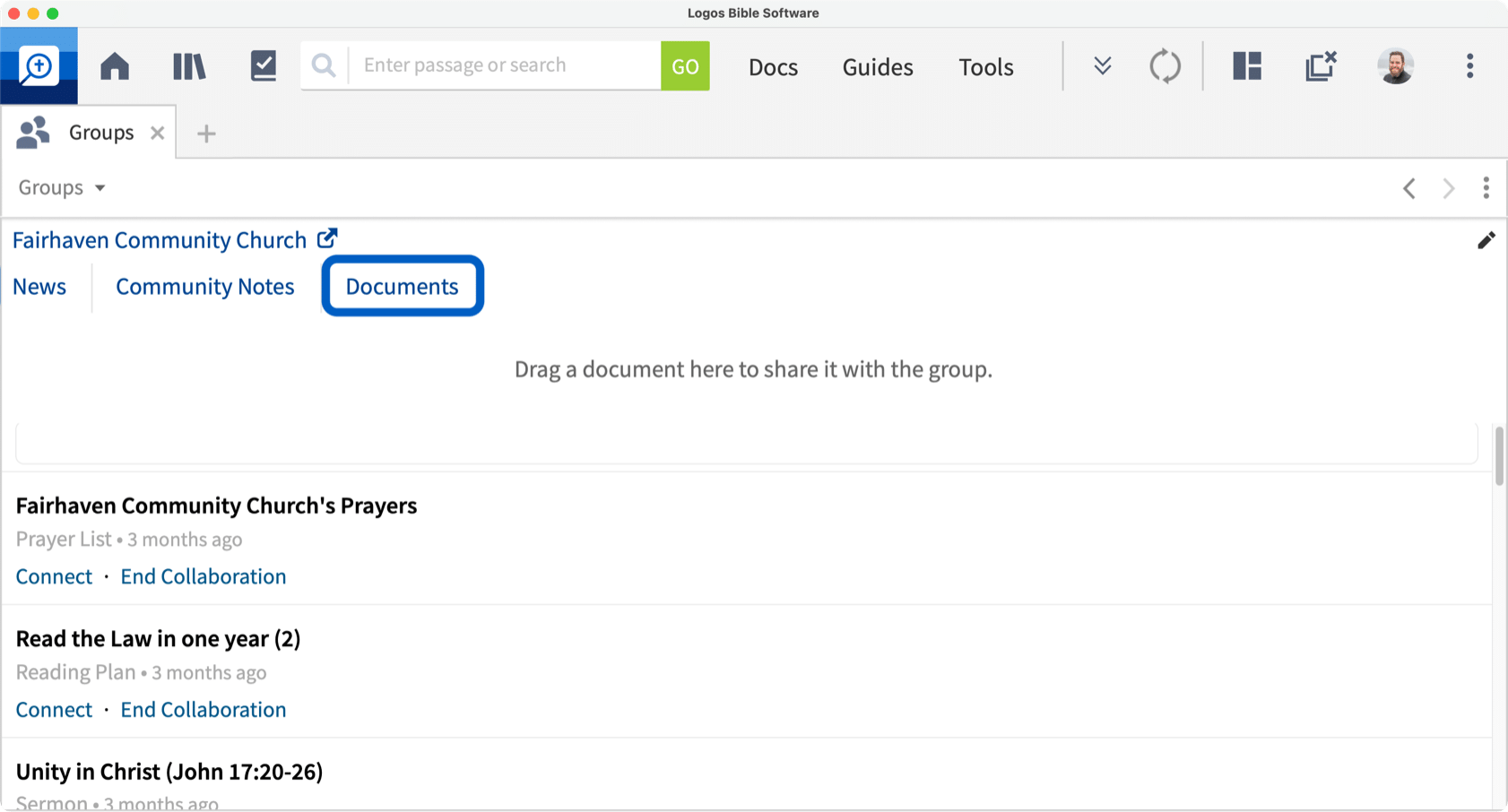Open the Groups dropdown selector

(62, 187)
